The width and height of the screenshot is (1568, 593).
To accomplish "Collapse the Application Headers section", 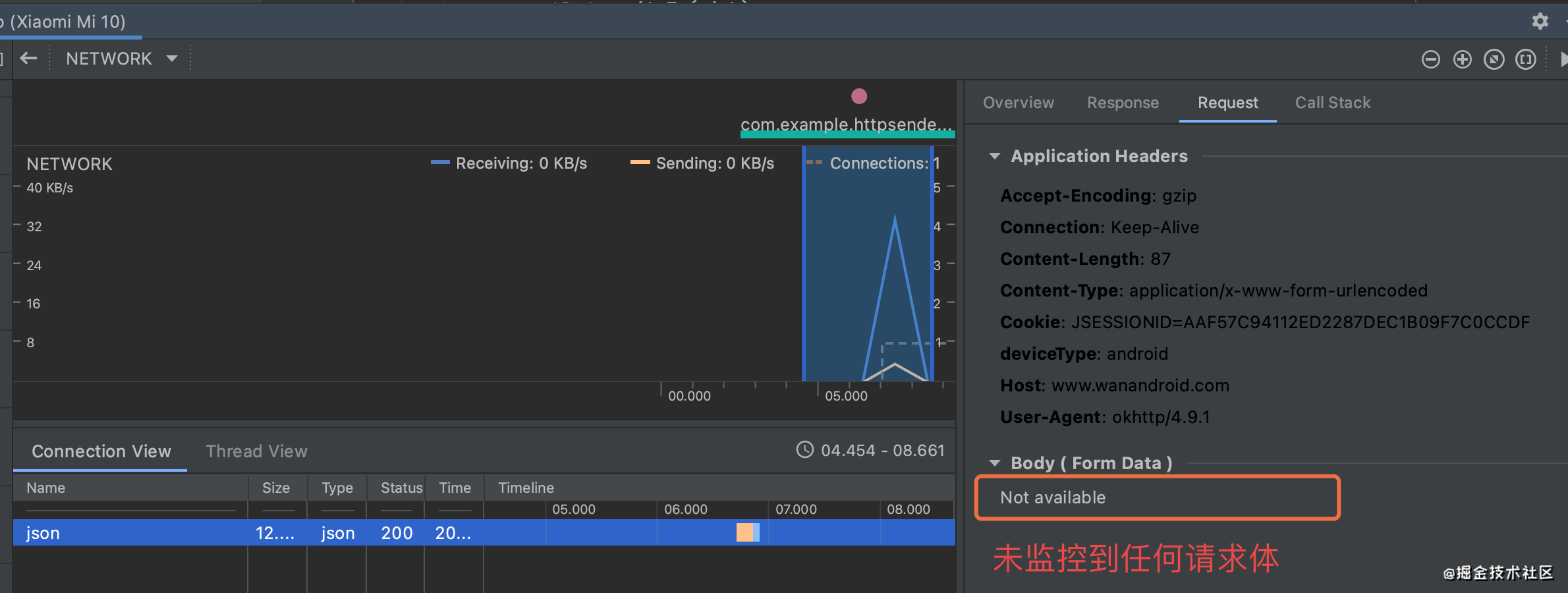I will point(995,156).
